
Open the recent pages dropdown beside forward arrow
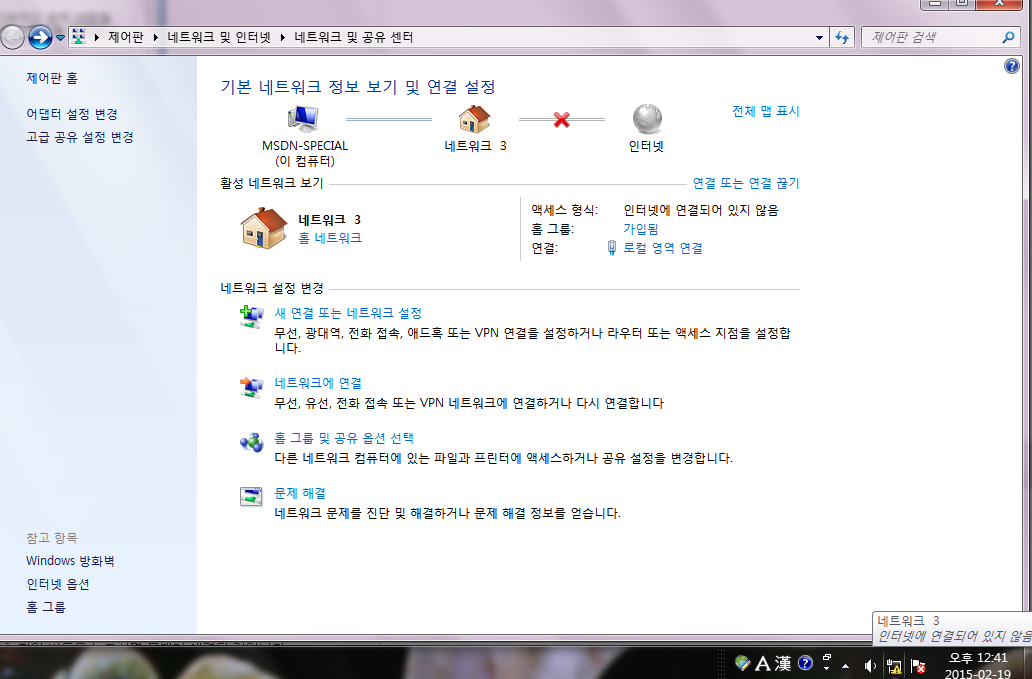(x=61, y=38)
